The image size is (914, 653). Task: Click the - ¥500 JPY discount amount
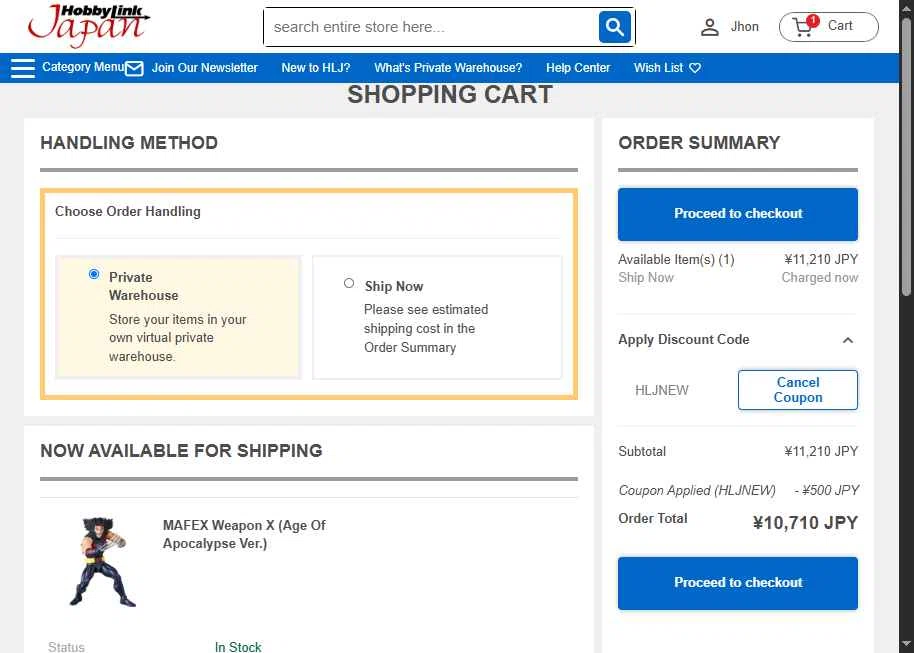pos(827,490)
